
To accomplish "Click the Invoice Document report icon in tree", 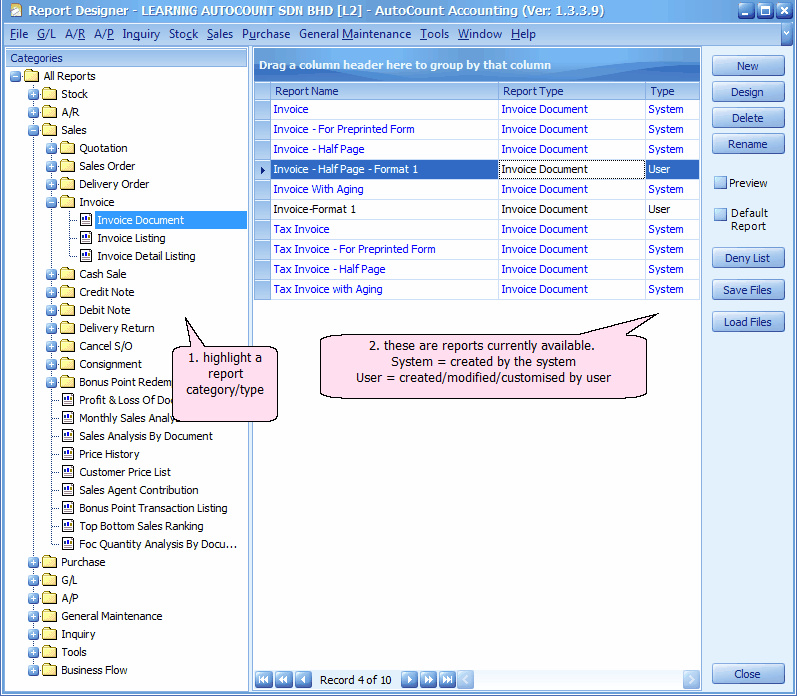I will tap(86, 220).
